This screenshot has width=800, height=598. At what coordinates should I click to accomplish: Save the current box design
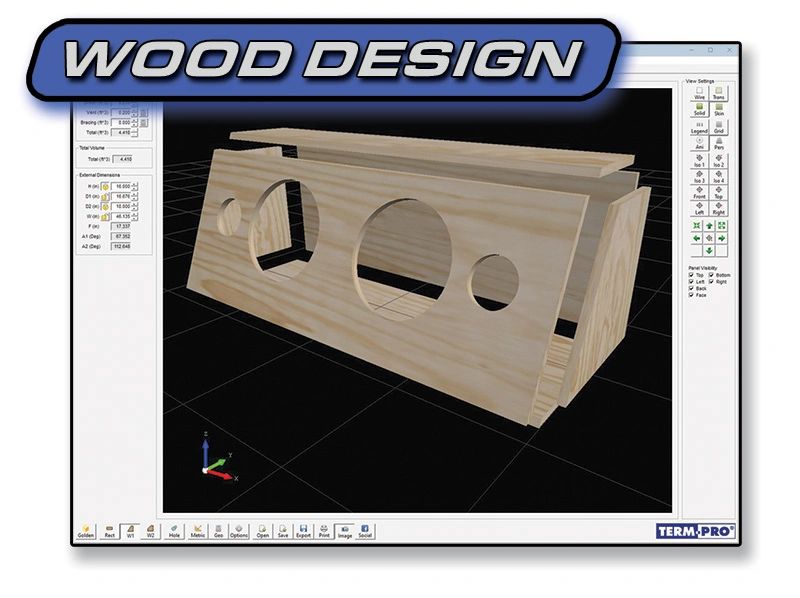pyautogui.click(x=283, y=531)
